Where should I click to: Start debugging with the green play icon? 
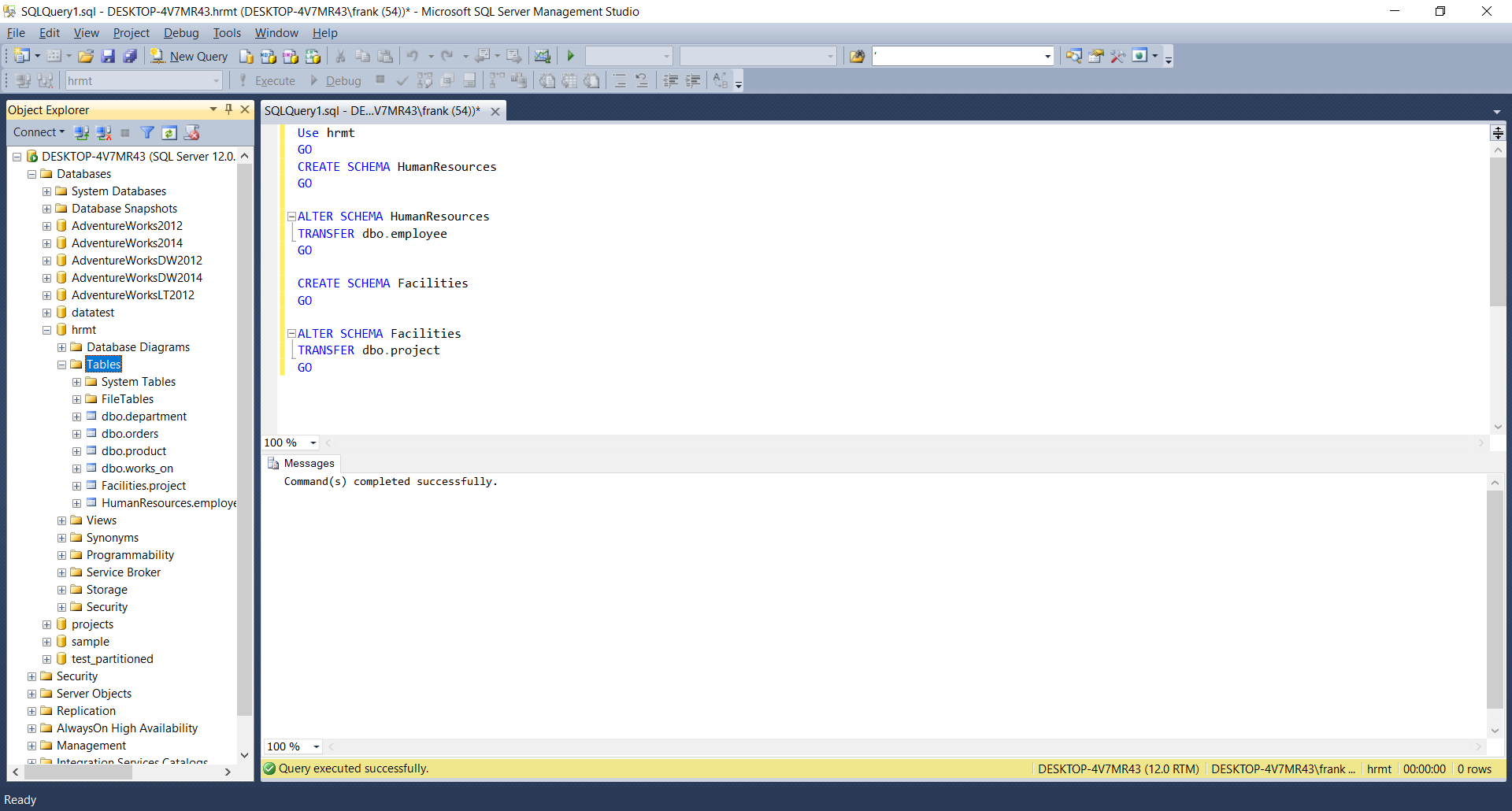pyautogui.click(x=571, y=56)
